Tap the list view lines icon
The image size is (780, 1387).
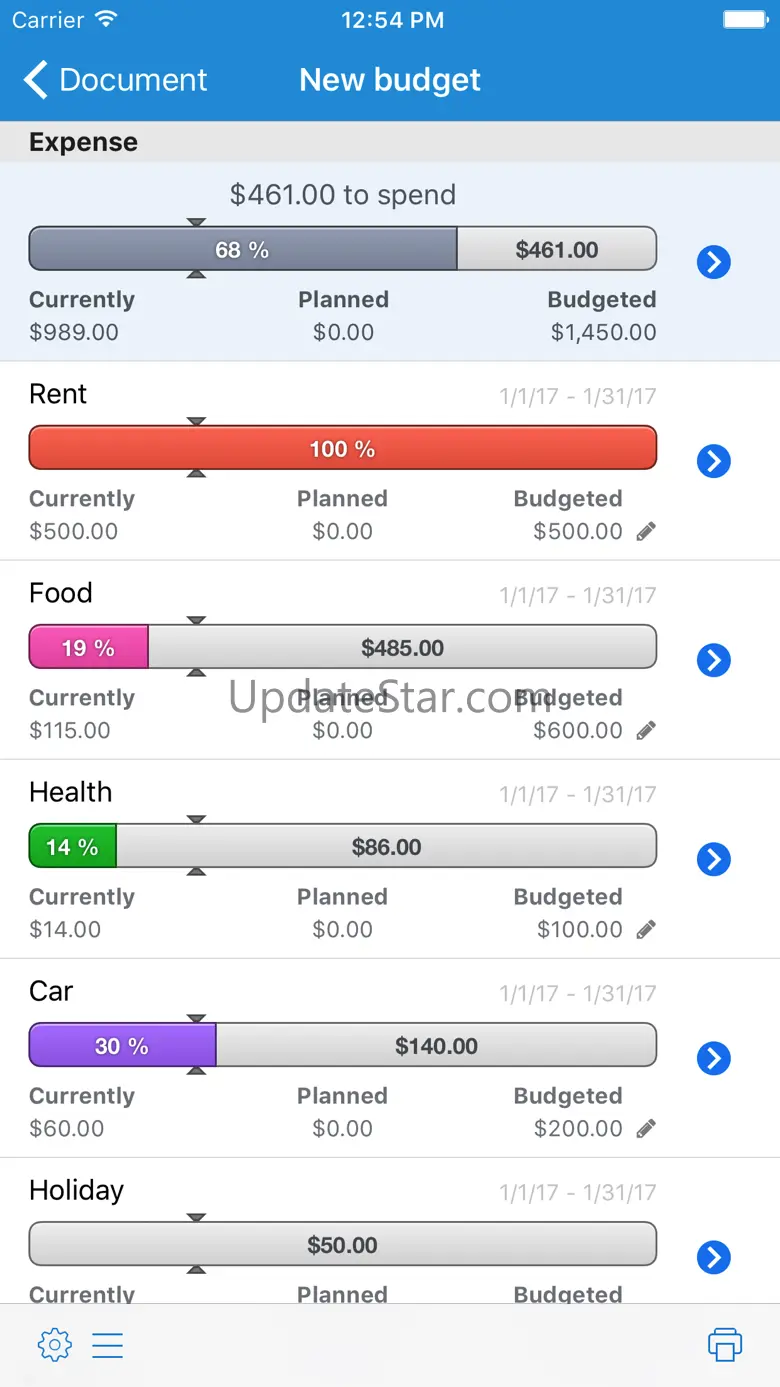tap(107, 1345)
